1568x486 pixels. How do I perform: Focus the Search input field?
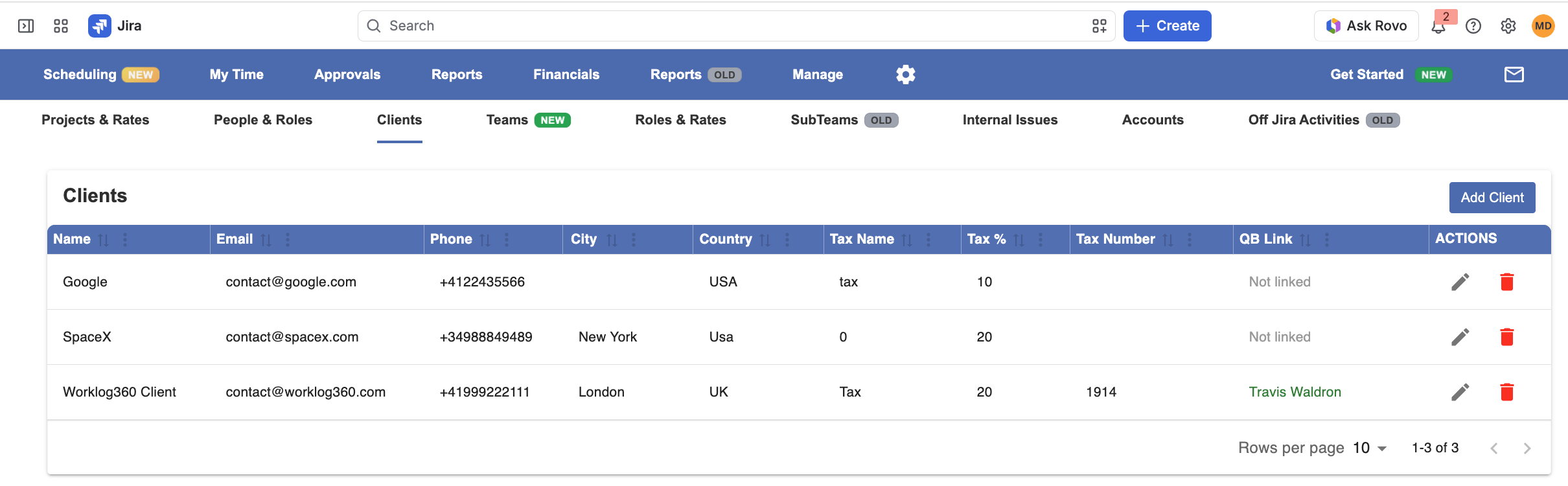pyautogui.click(x=736, y=26)
